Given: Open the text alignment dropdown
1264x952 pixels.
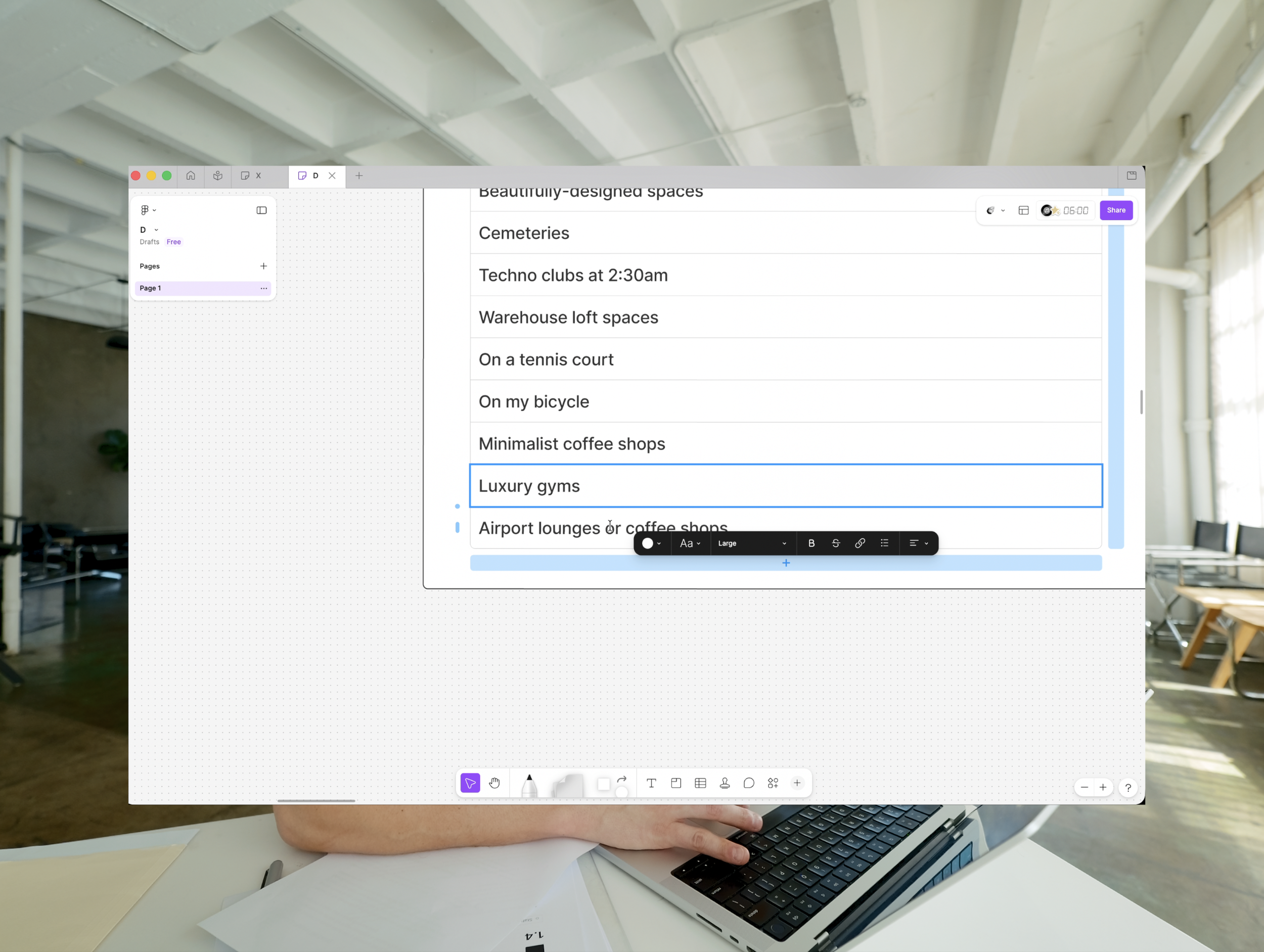Looking at the screenshot, I should click(x=918, y=543).
